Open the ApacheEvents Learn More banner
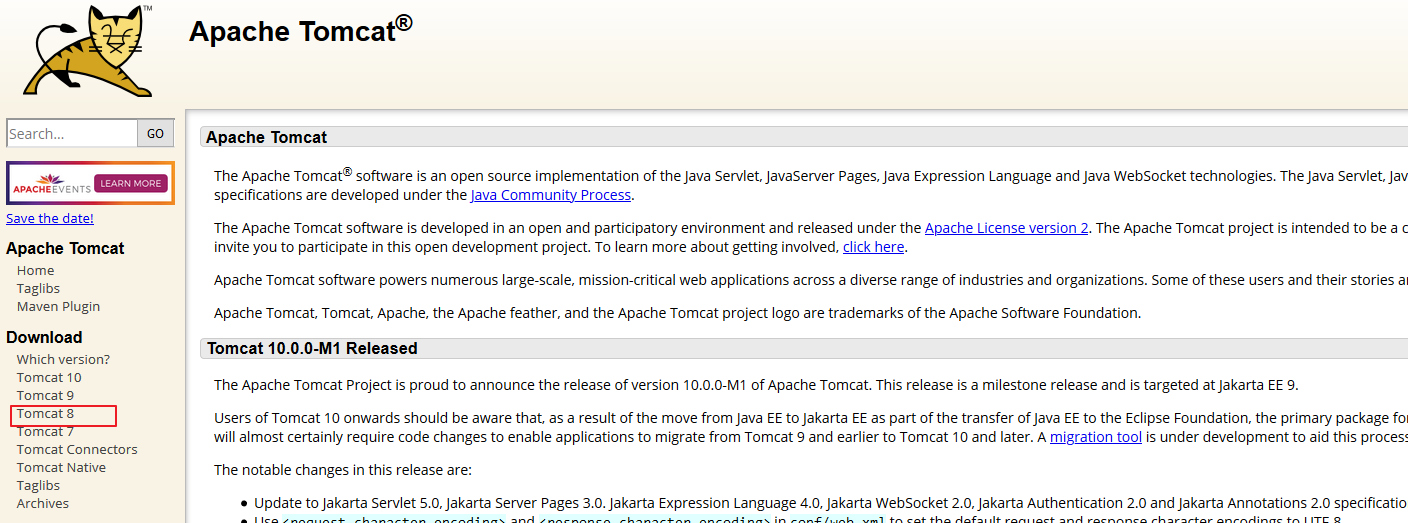Screen dimensions: 1408x523 coord(90,183)
